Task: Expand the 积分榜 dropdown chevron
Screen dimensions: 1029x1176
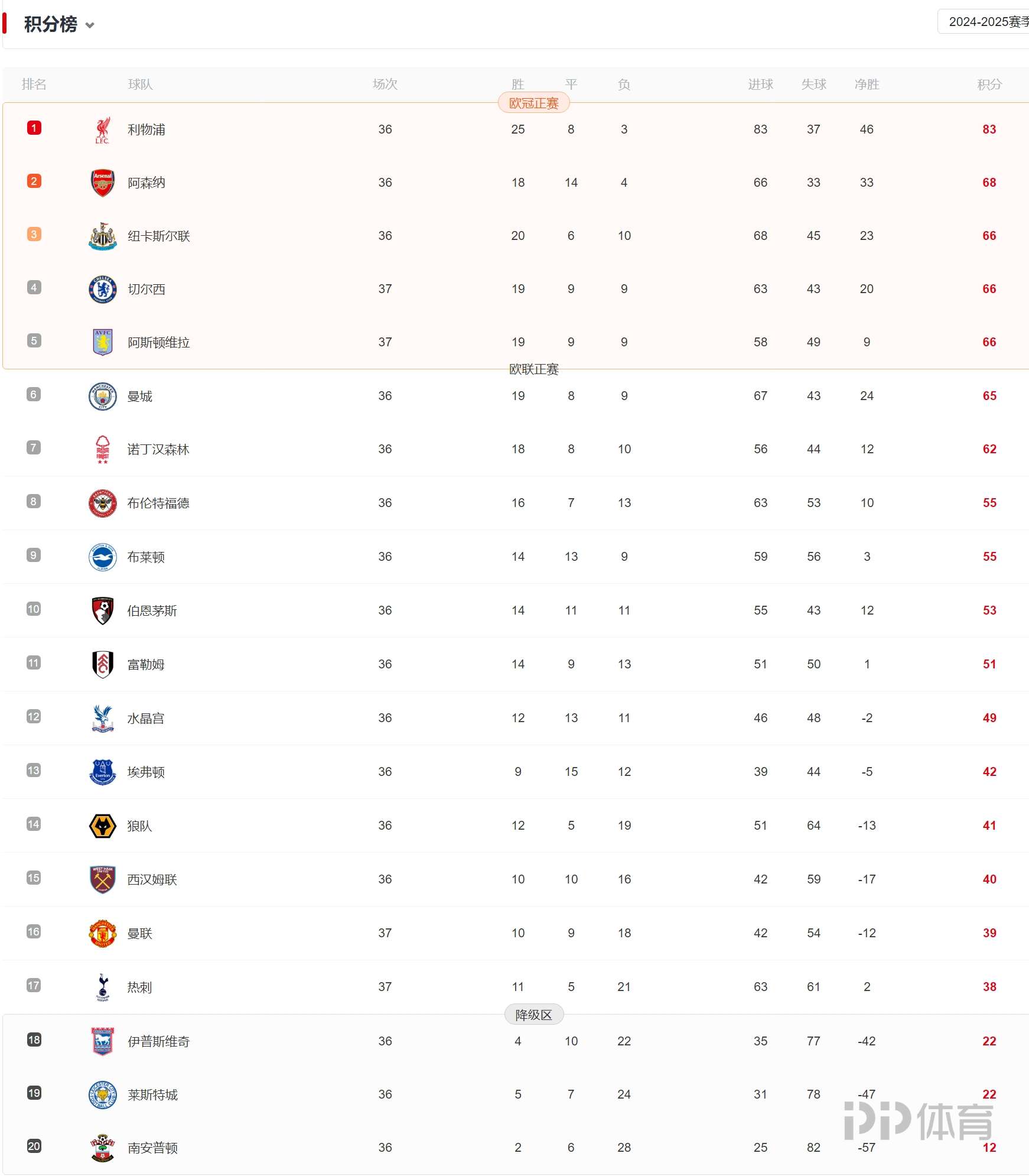Action: (90, 25)
